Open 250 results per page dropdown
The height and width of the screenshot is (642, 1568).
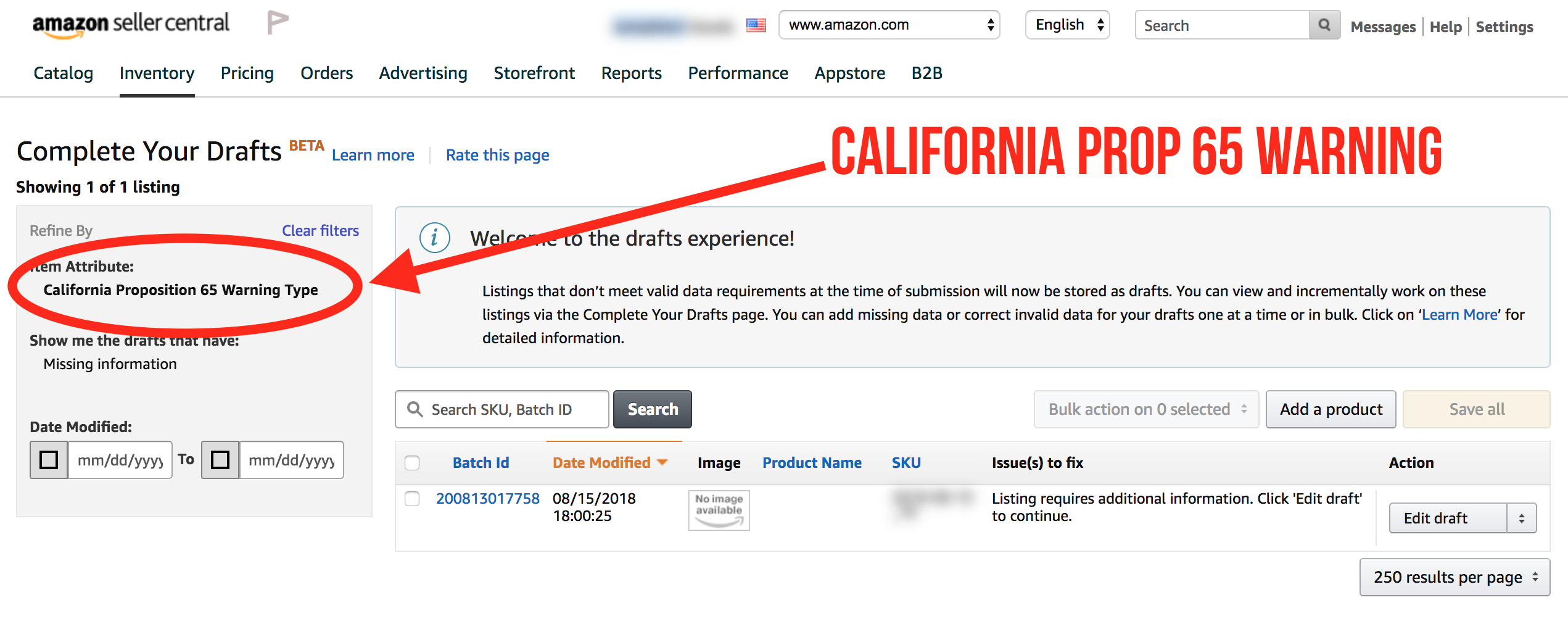point(1455,577)
